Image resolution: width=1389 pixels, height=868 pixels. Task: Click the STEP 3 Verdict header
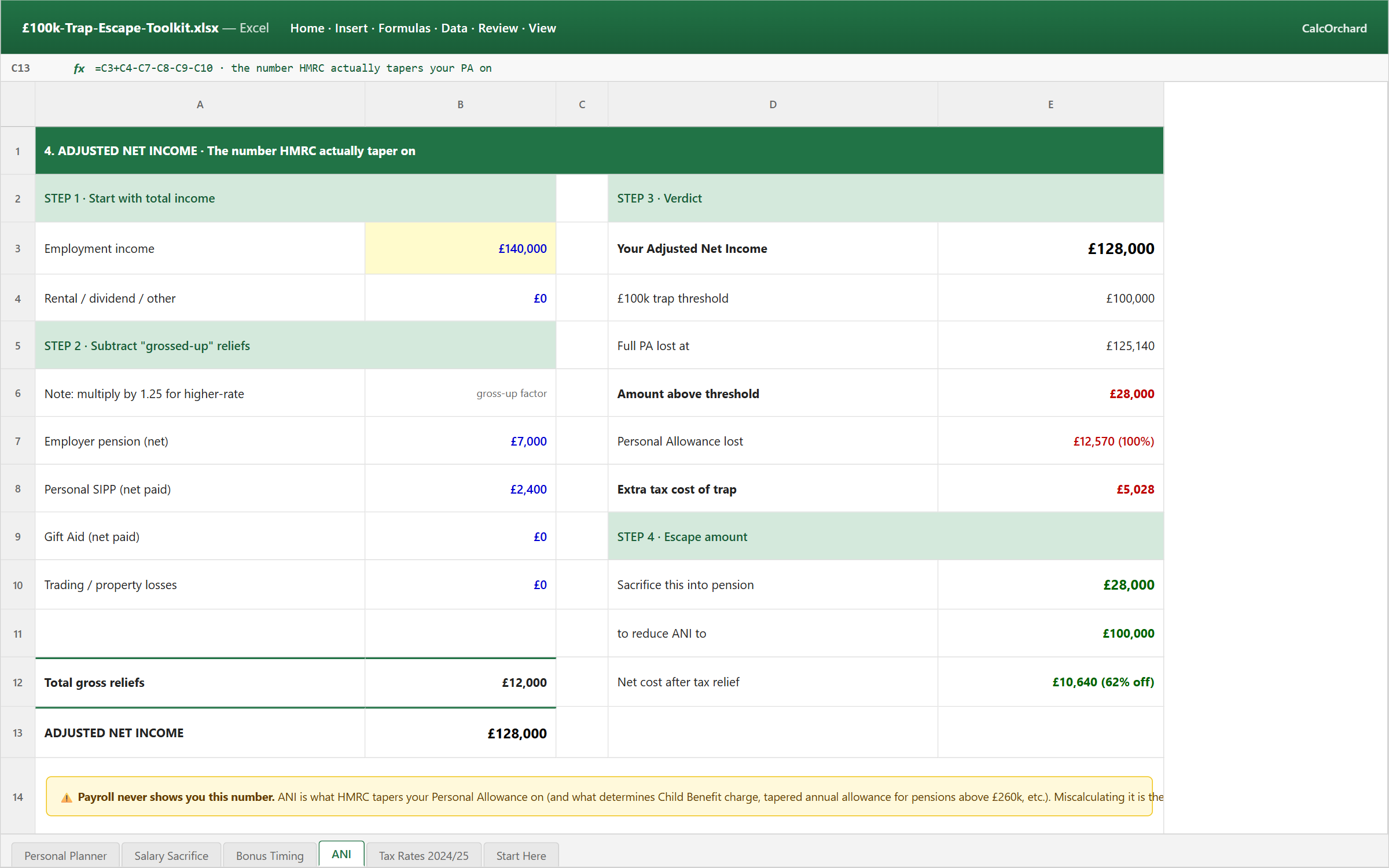885,198
